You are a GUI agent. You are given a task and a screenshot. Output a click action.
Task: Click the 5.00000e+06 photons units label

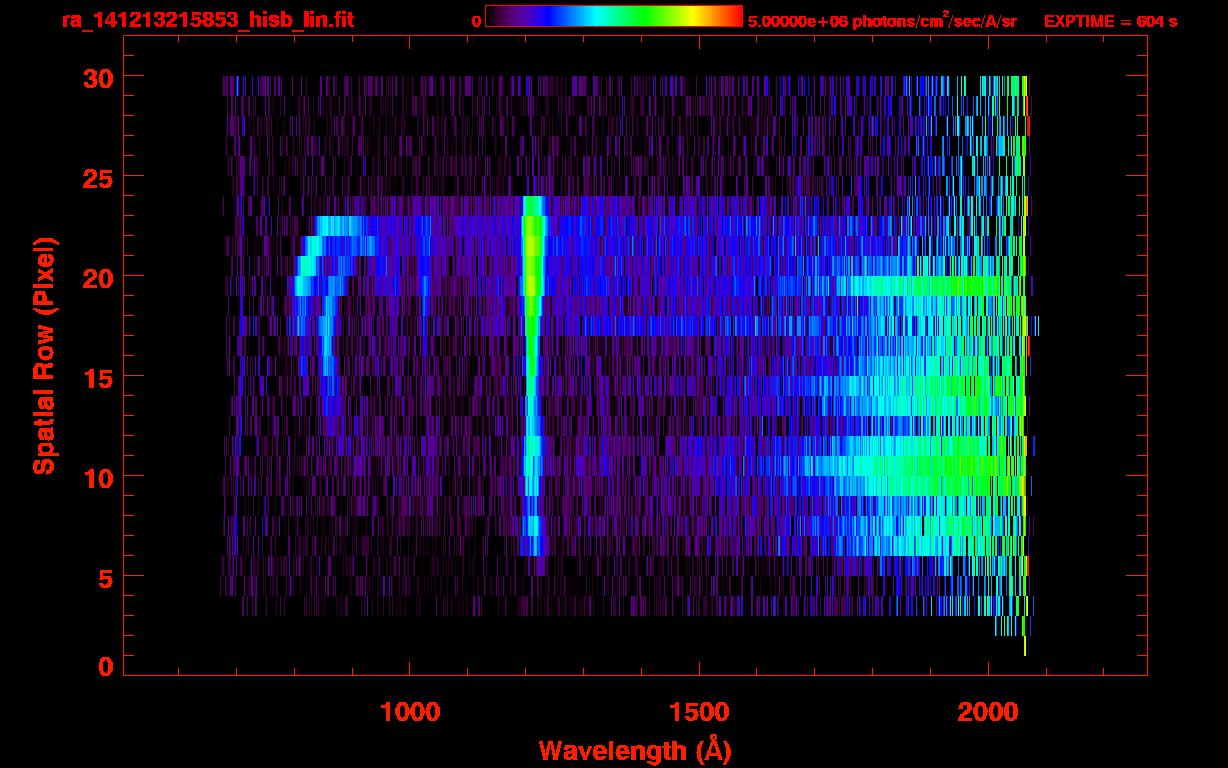[x=882, y=20]
